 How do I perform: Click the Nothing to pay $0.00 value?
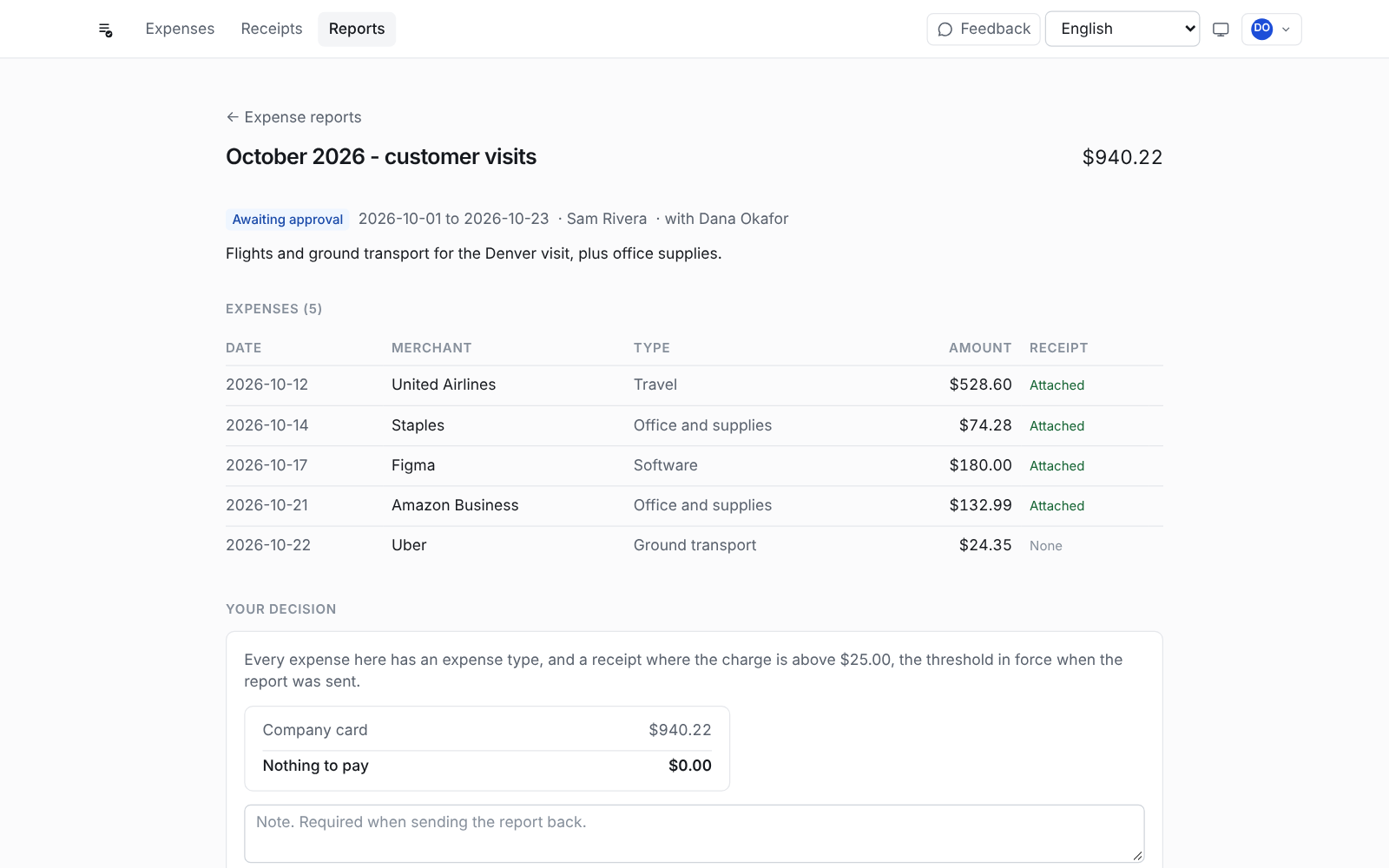pos(690,766)
